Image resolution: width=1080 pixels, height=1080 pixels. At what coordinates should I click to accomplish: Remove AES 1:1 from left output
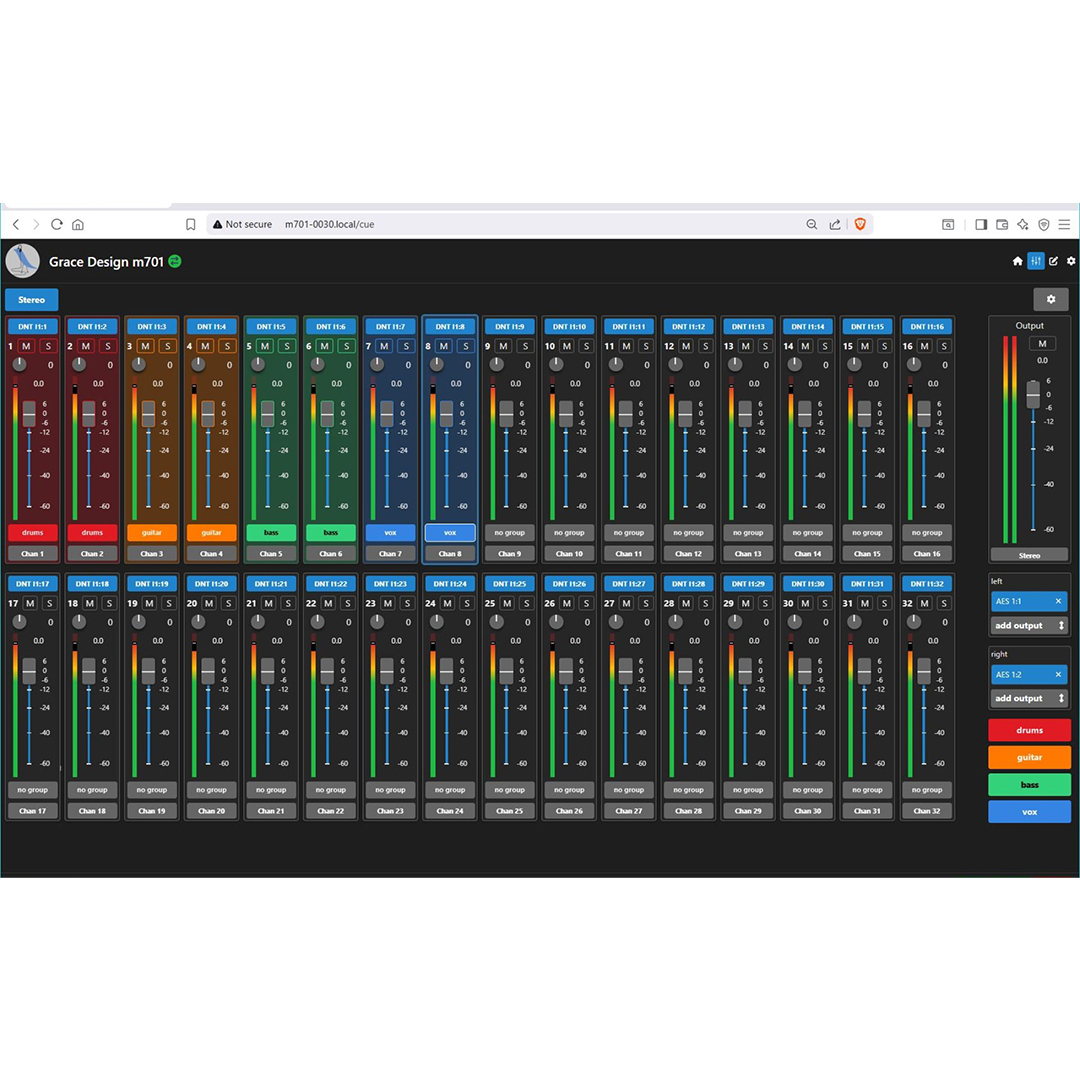click(x=1058, y=602)
